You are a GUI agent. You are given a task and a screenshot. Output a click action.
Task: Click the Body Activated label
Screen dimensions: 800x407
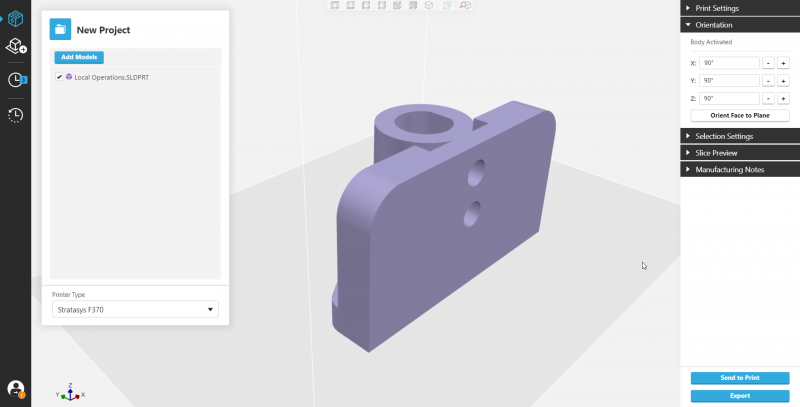coord(711,42)
